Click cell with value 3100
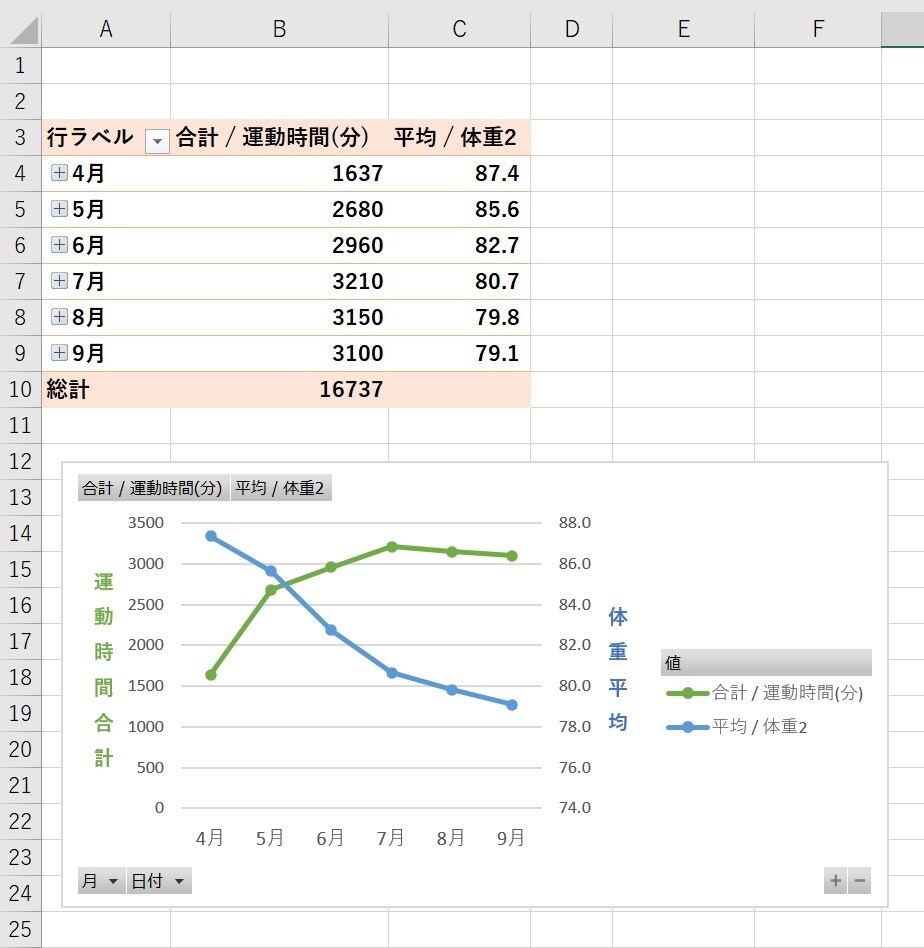Viewport: 924px width, 948px height. point(279,353)
